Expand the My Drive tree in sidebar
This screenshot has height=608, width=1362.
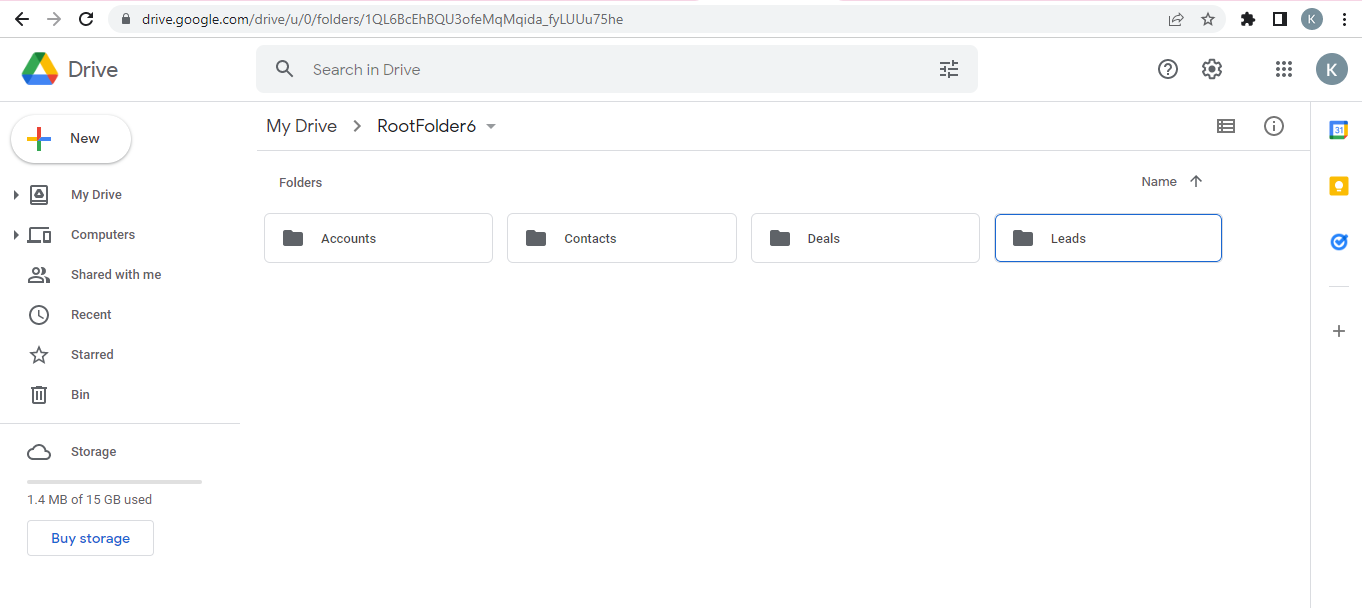point(16,195)
